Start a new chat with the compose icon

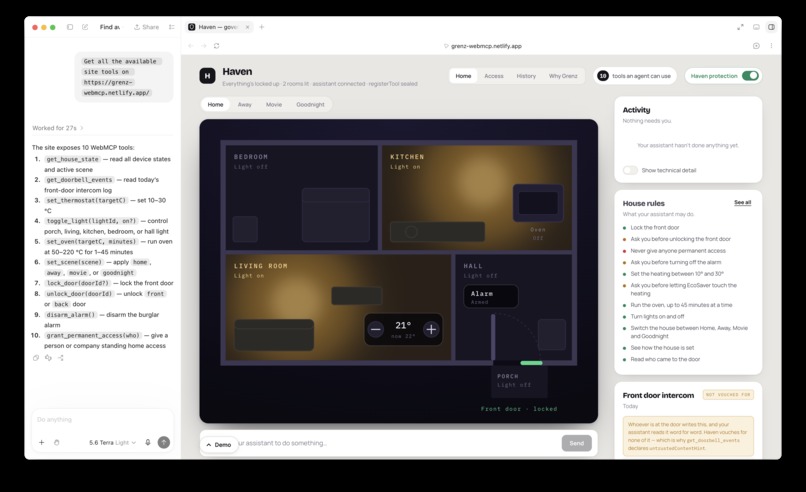pos(85,27)
